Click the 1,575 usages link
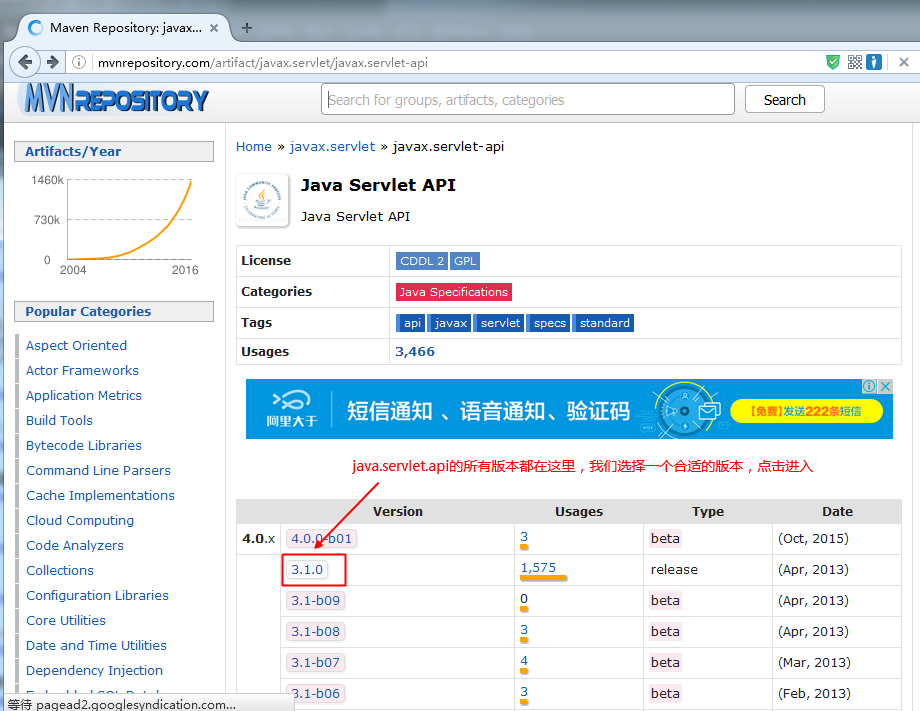 point(538,568)
